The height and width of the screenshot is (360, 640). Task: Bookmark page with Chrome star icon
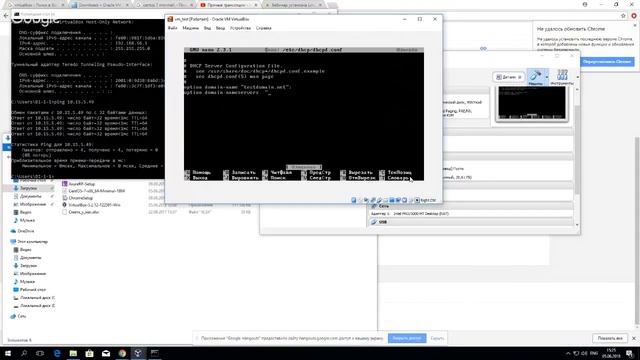pos(623,16)
